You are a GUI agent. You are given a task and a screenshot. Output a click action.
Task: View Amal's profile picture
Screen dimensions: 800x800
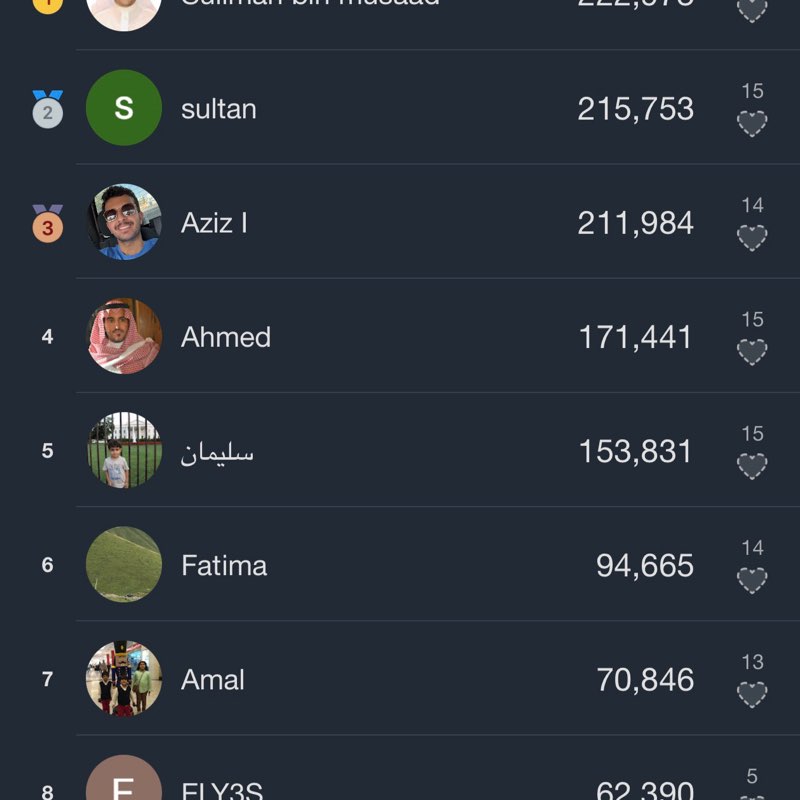pos(124,679)
